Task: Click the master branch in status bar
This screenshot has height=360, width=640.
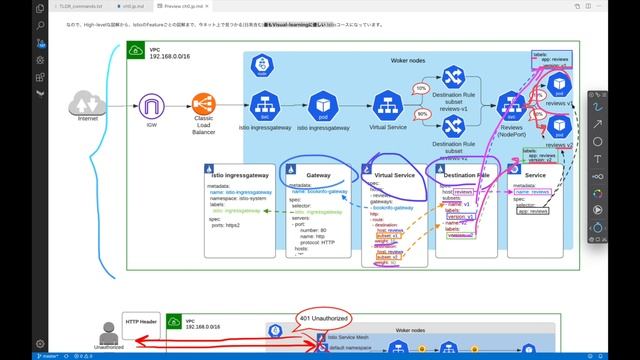Action: click(x=47, y=356)
